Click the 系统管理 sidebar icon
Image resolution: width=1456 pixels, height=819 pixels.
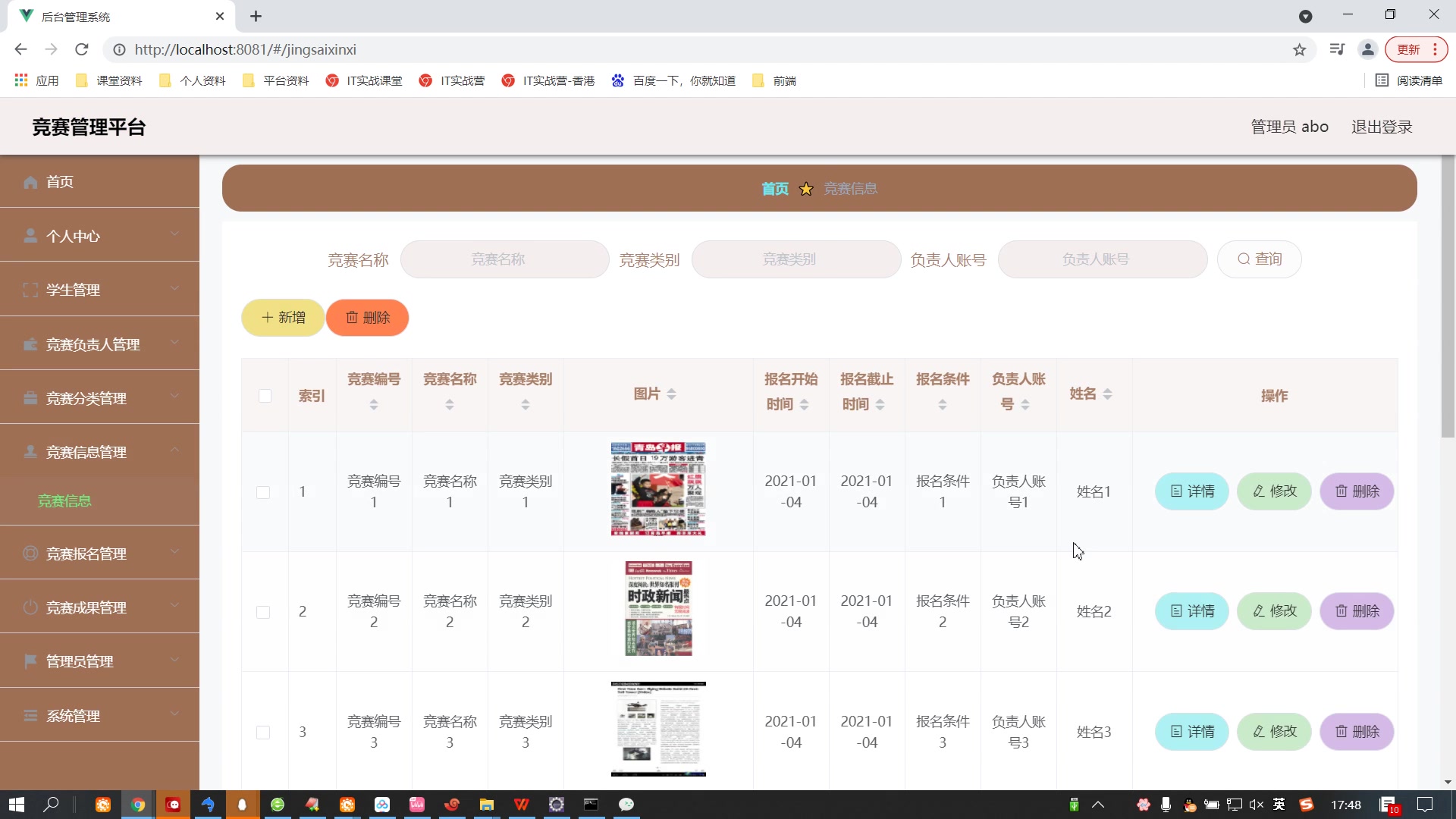[x=30, y=715]
